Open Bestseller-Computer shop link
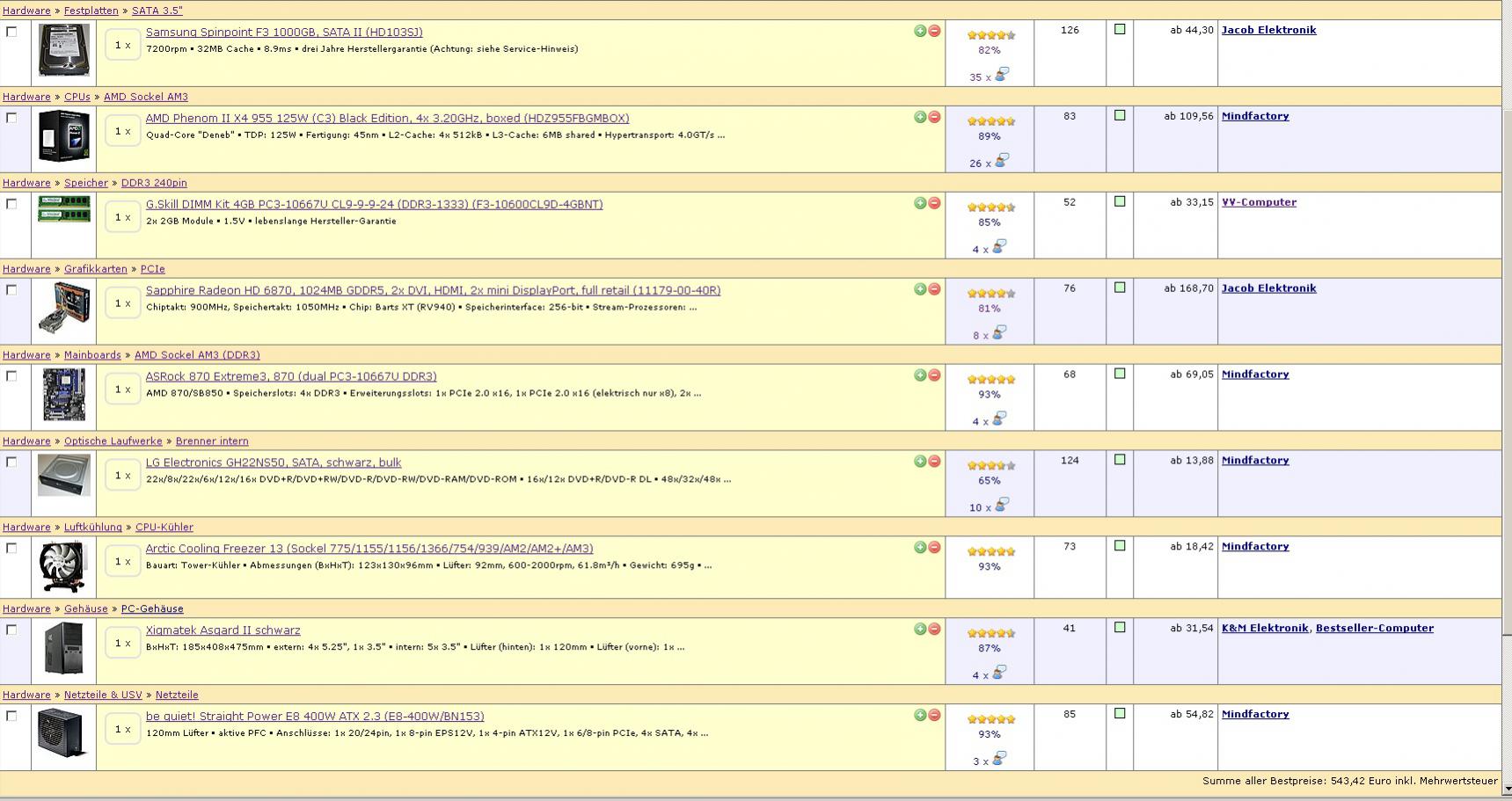The width and height of the screenshot is (1512, 801). click(x=1375, y=629)
